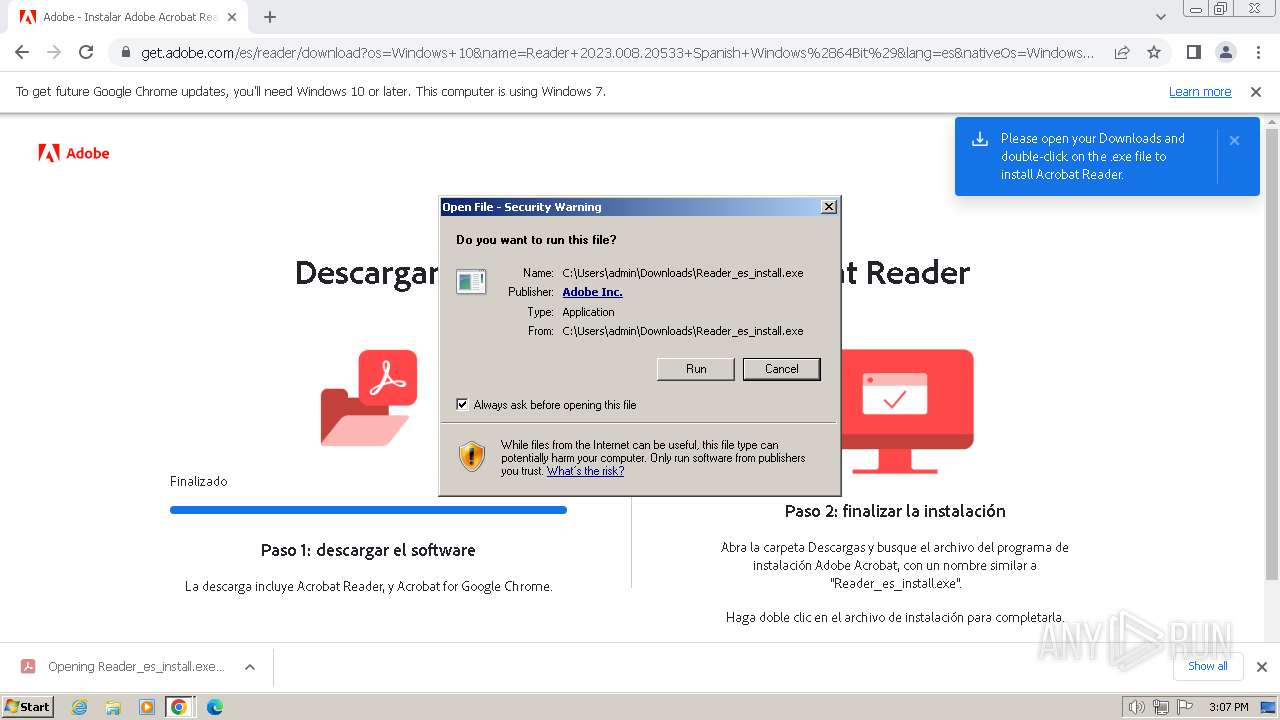Click the network tray icon

pos(1161,707)
